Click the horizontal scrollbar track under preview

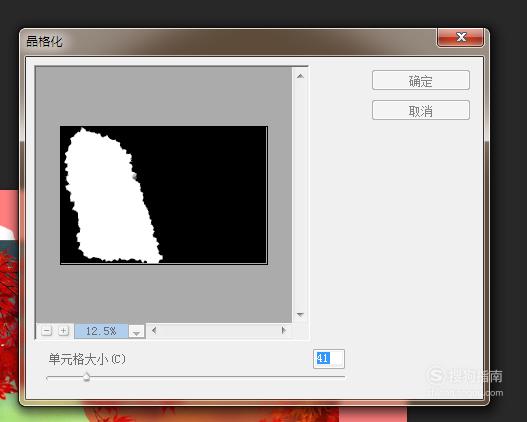tap(219, 331)
